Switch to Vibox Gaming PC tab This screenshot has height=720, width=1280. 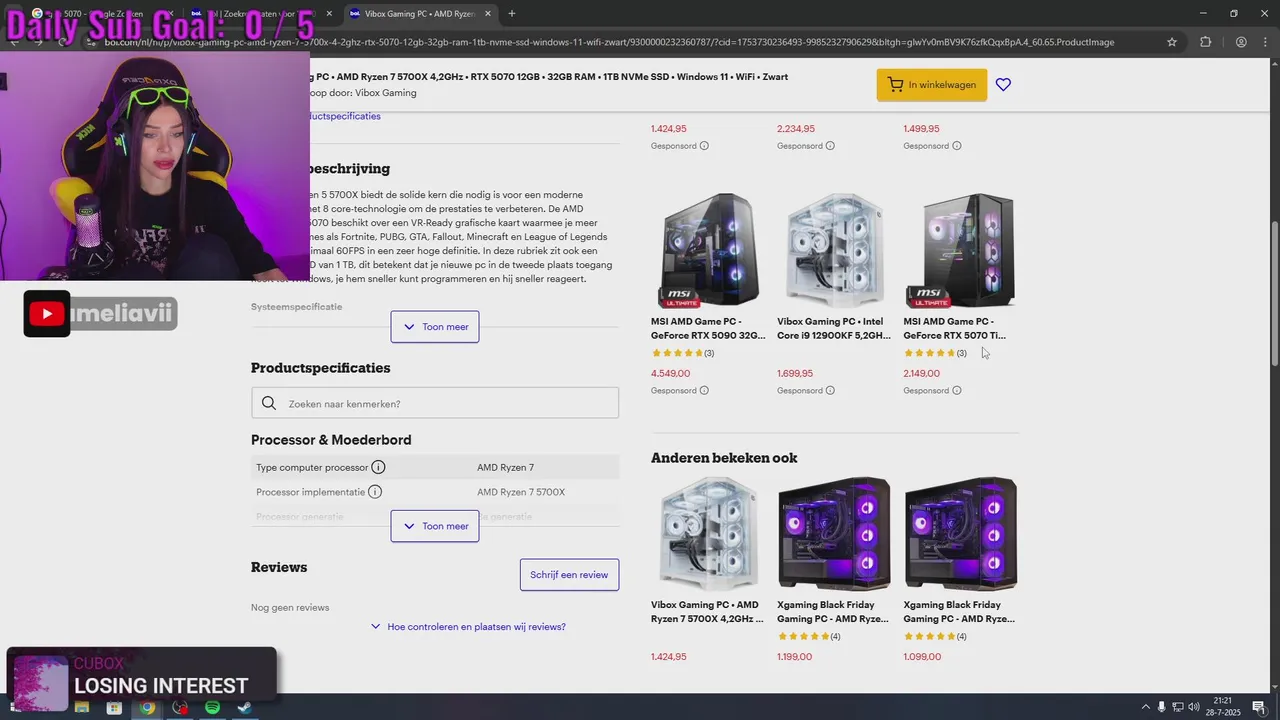pos(420,14)
